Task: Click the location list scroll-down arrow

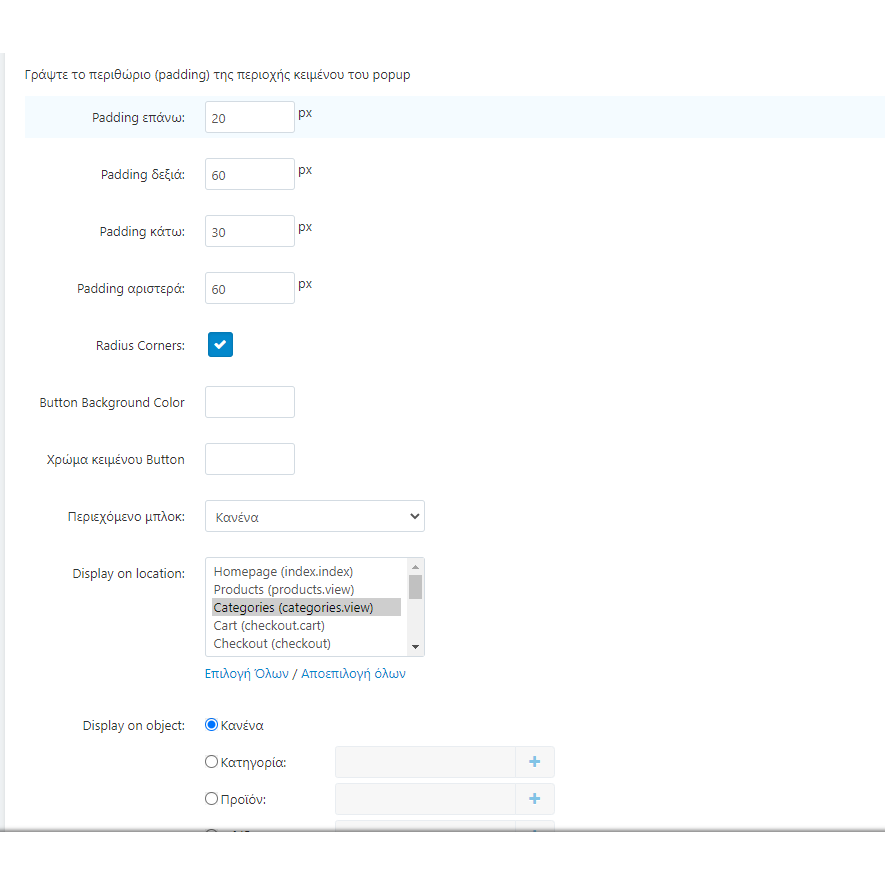Action: 416,647
